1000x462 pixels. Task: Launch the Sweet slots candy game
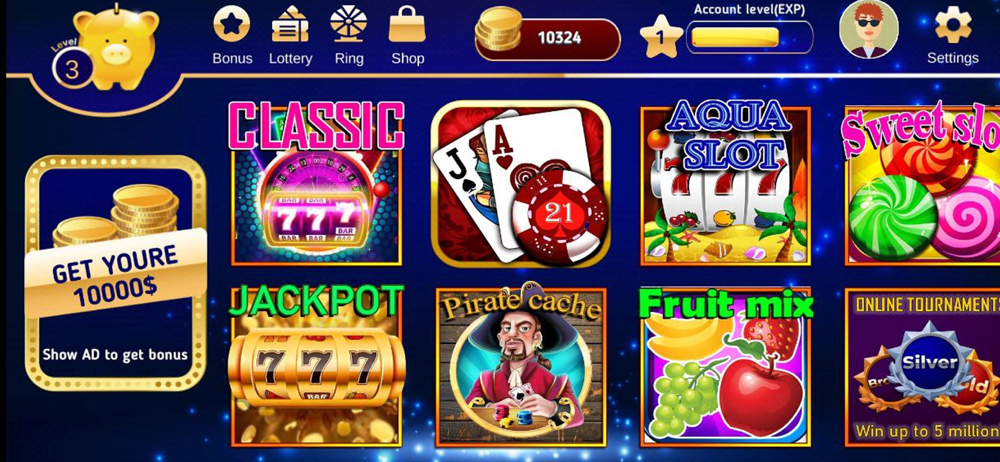(x=922, y=185)
